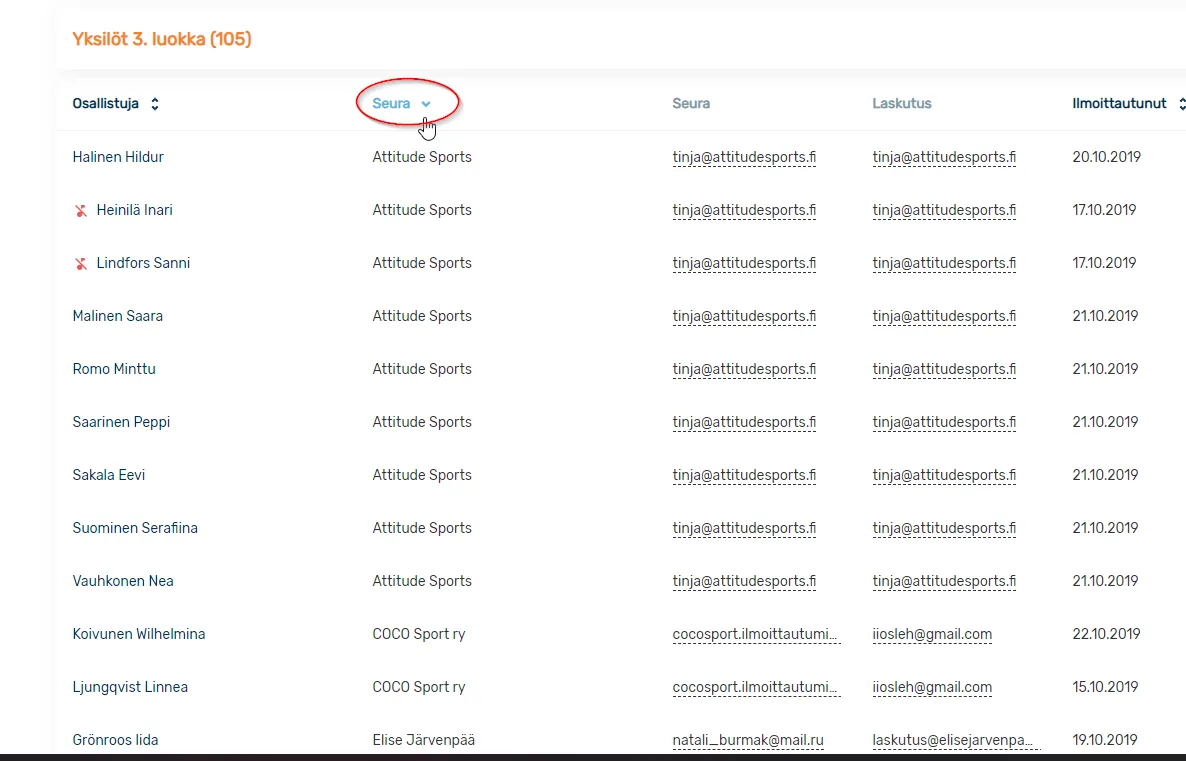
Task: Click Attitude Sports in Halinen Hildur row
Action: click(x=422, y=157)
